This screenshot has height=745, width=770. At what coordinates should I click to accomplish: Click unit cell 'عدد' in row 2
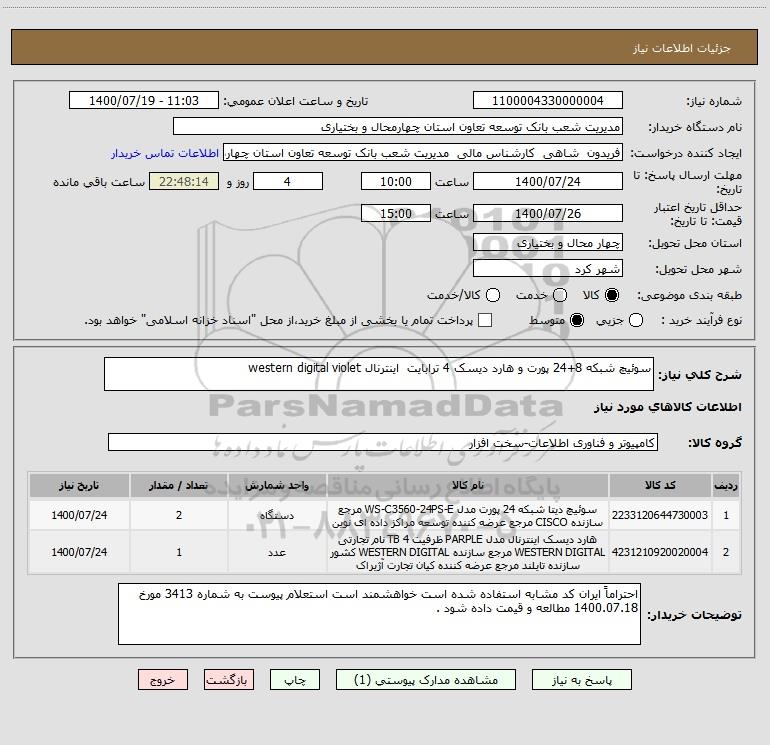pyautogui.click(x=277, y=552)
